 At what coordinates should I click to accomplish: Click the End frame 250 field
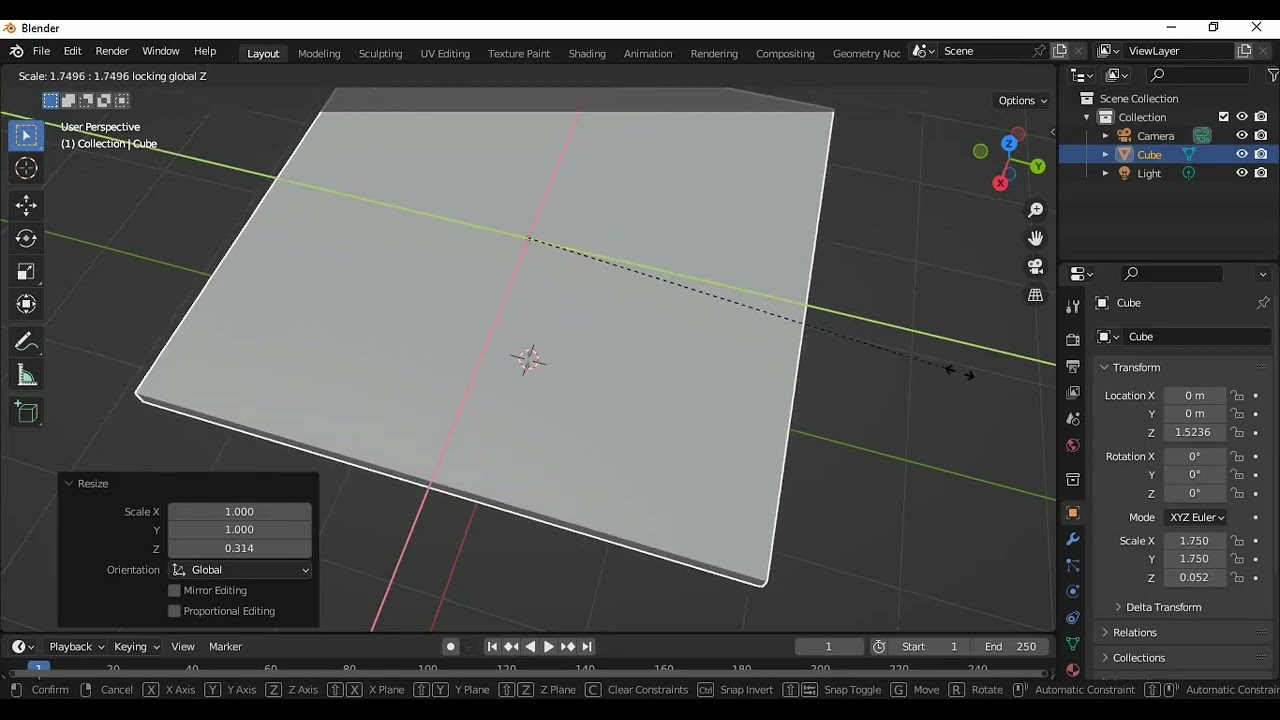tap(1011, 647)
